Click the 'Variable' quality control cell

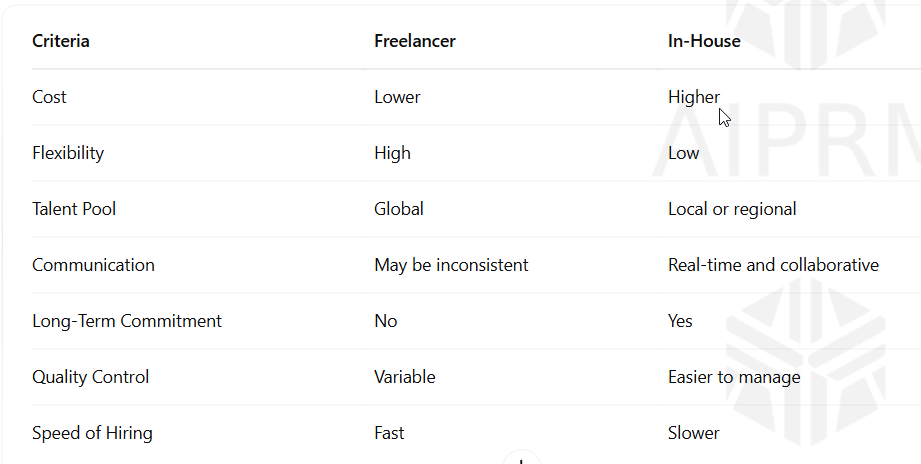pos(405,377)
